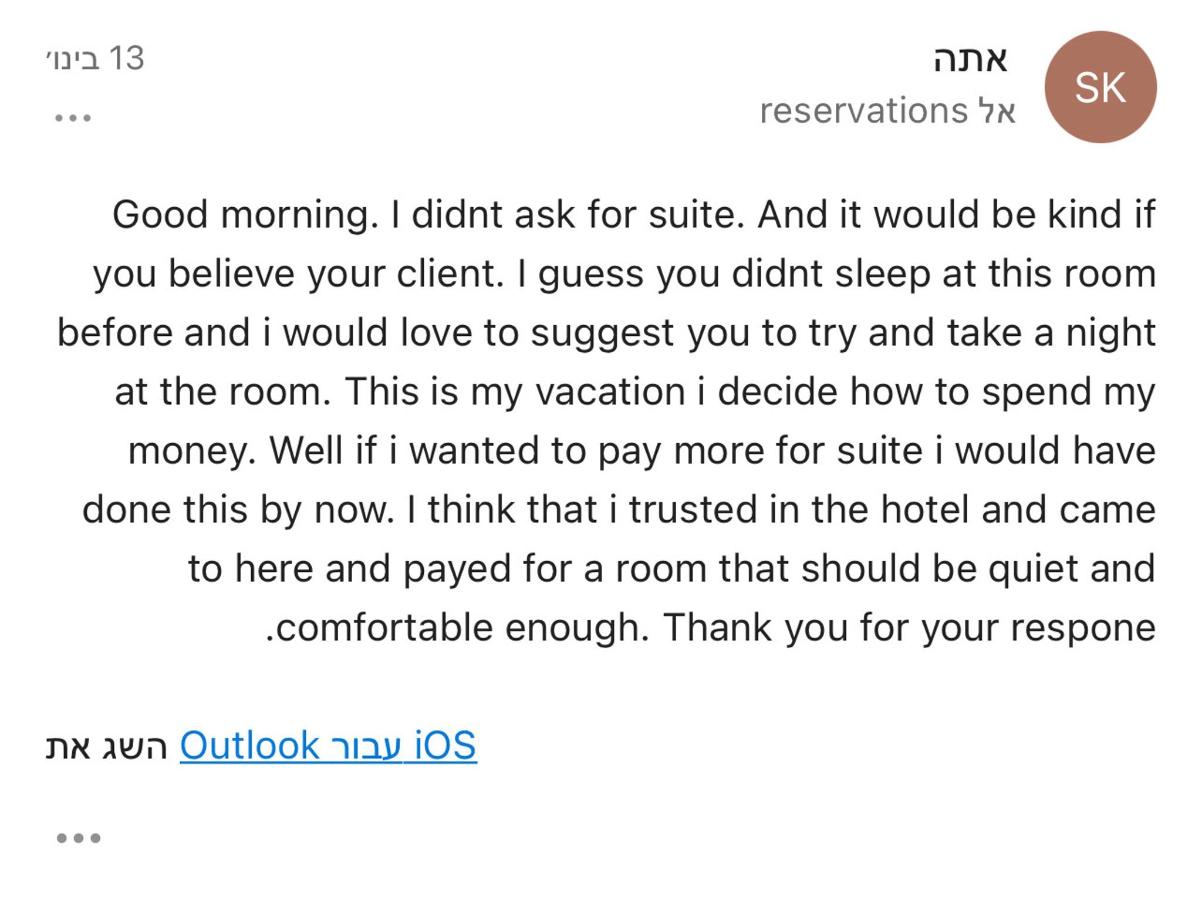Image resolution: width=1202 pixels, height=900 pixels.
Task: Expand hidden content with the bottom ellipsis
Action: coord(78,838)
